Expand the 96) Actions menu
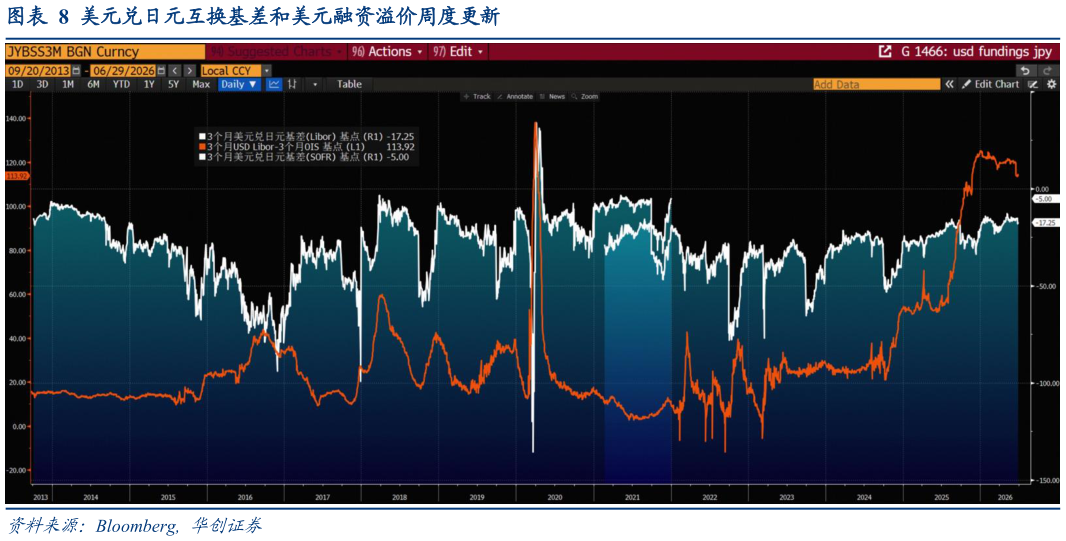Screen dimensions: 1066x541 [387, 52]
